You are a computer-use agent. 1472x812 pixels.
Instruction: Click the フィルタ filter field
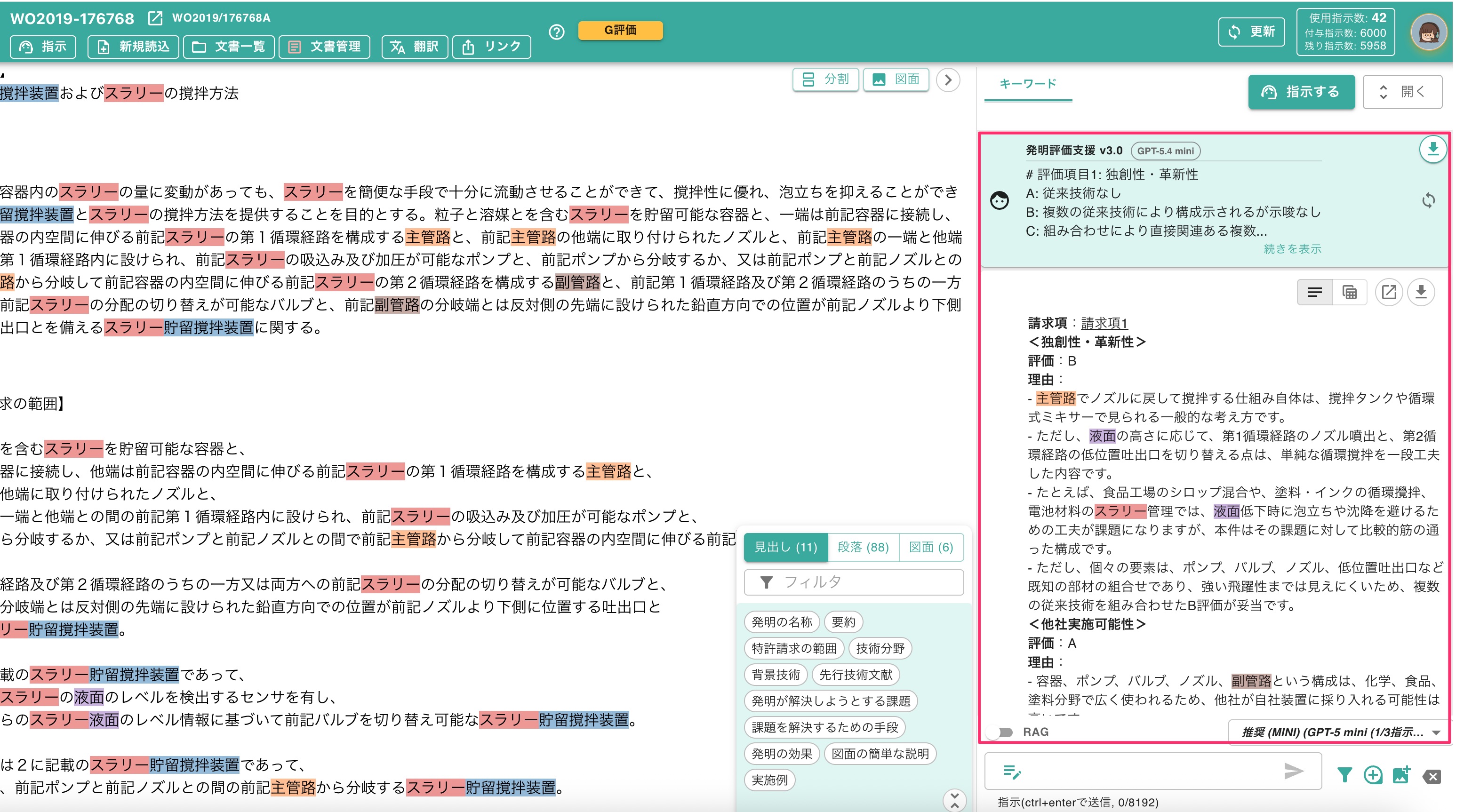(854, 582)
